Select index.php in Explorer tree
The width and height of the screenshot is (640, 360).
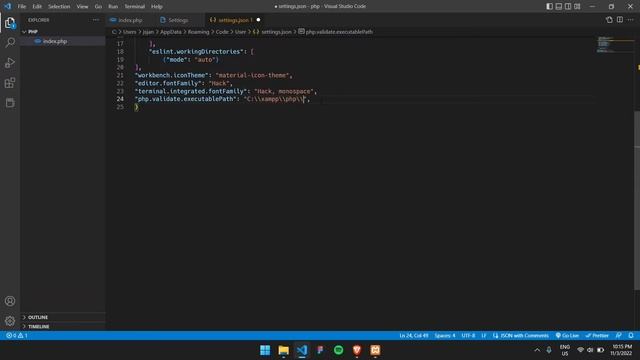click(x=55, y=41)
